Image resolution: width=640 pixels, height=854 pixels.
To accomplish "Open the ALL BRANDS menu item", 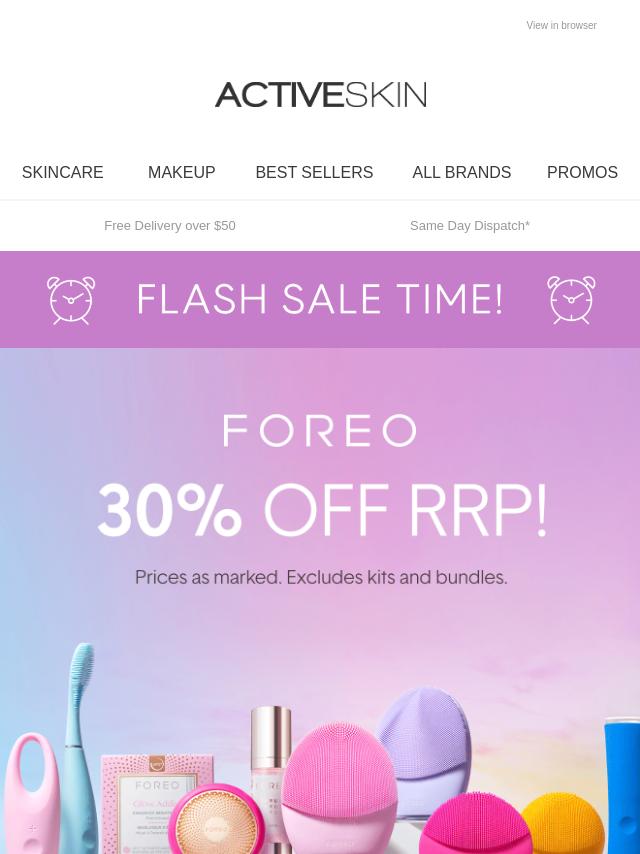I will point(461,172).
